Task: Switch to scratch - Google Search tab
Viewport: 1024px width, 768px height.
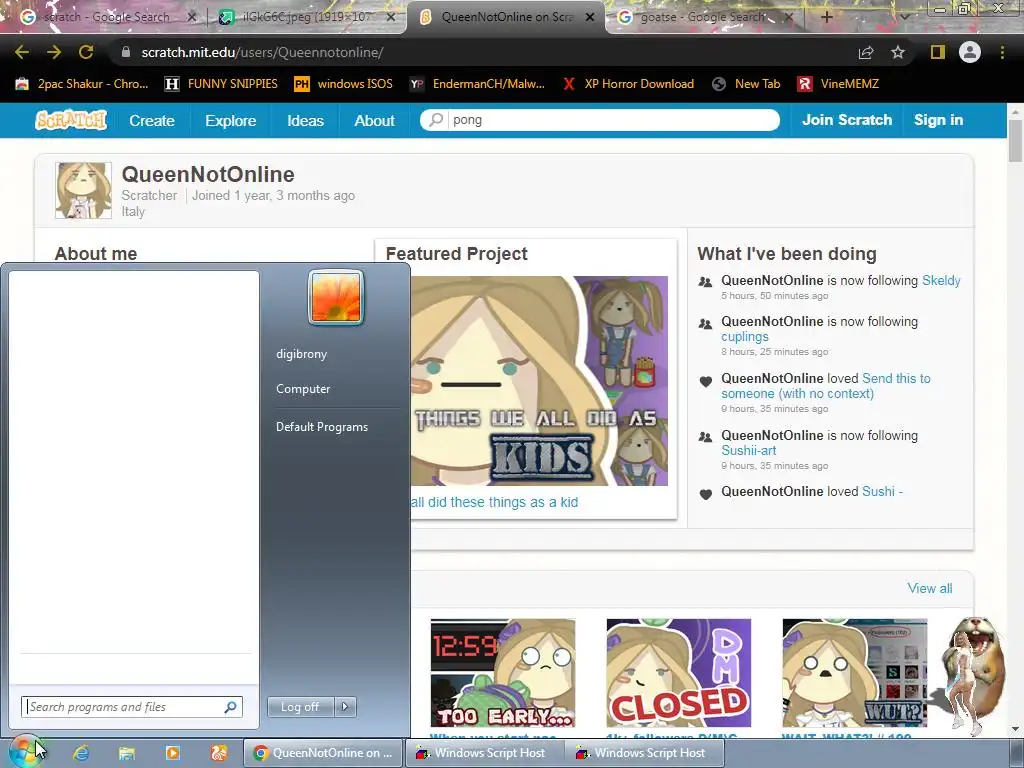Action: coord(106,17)
